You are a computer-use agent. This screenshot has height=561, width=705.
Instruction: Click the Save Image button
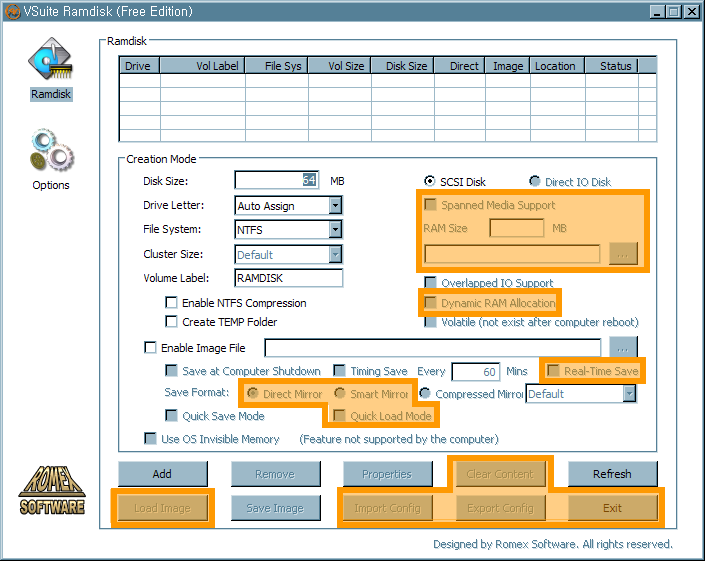(x=276, y=508)
